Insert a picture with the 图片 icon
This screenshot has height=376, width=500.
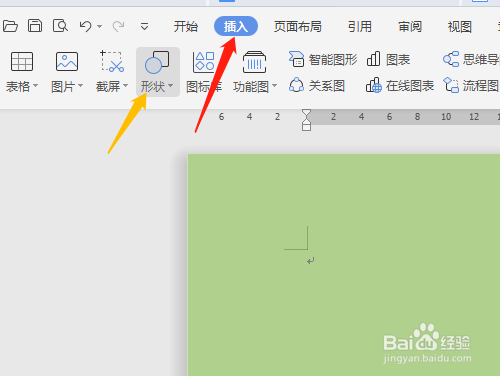[x=67, y=62]
